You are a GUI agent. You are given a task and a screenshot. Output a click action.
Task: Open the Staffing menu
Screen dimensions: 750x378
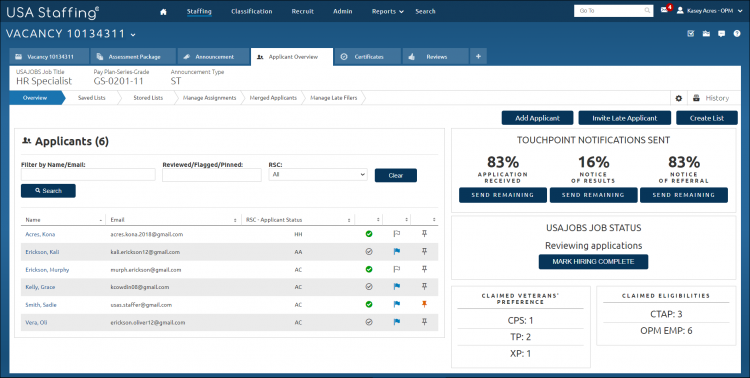(199, 11)
